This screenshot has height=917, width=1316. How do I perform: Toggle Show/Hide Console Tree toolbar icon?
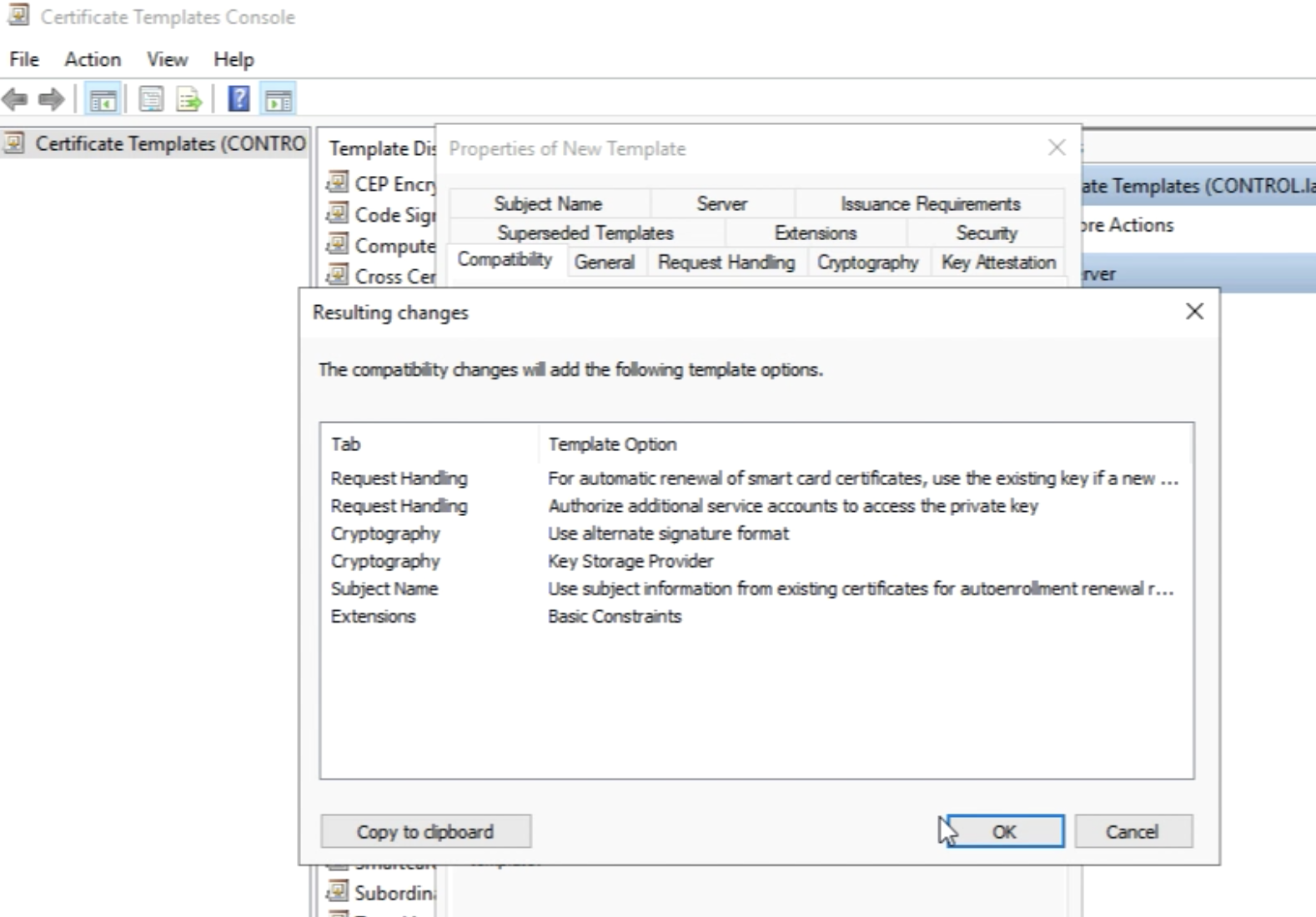point(103,100)
